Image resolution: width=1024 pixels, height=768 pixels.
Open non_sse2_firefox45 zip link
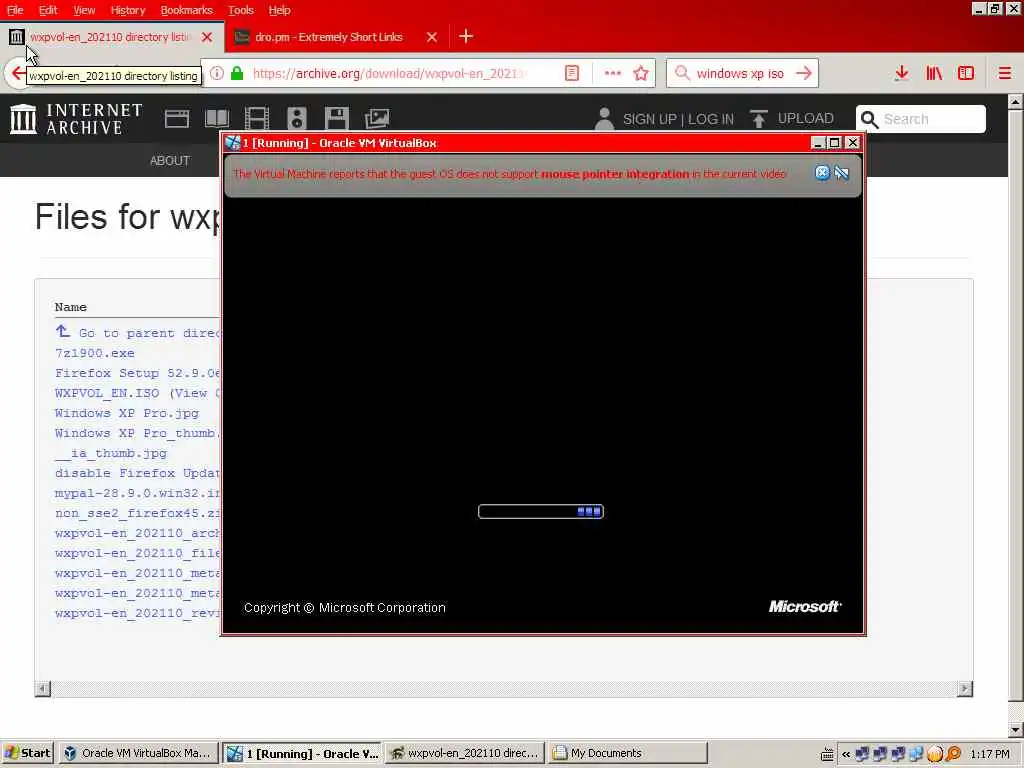point(138,513)
